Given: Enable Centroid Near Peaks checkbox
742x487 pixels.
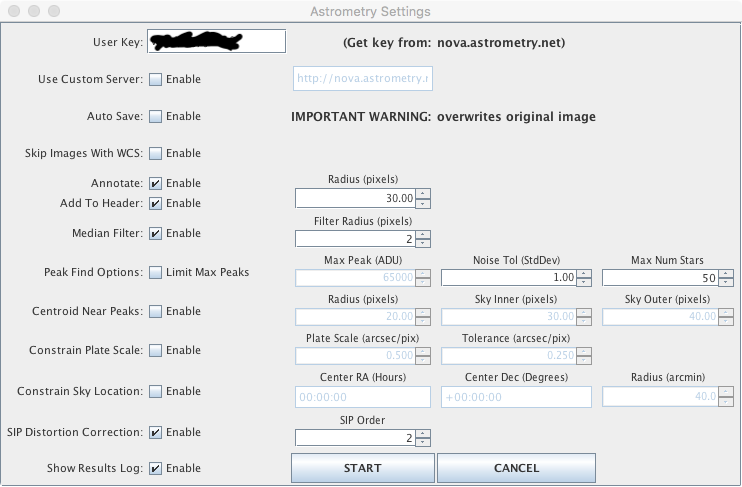Looking at the screenshot, I should pyautogui.click(x=155, y=311).
